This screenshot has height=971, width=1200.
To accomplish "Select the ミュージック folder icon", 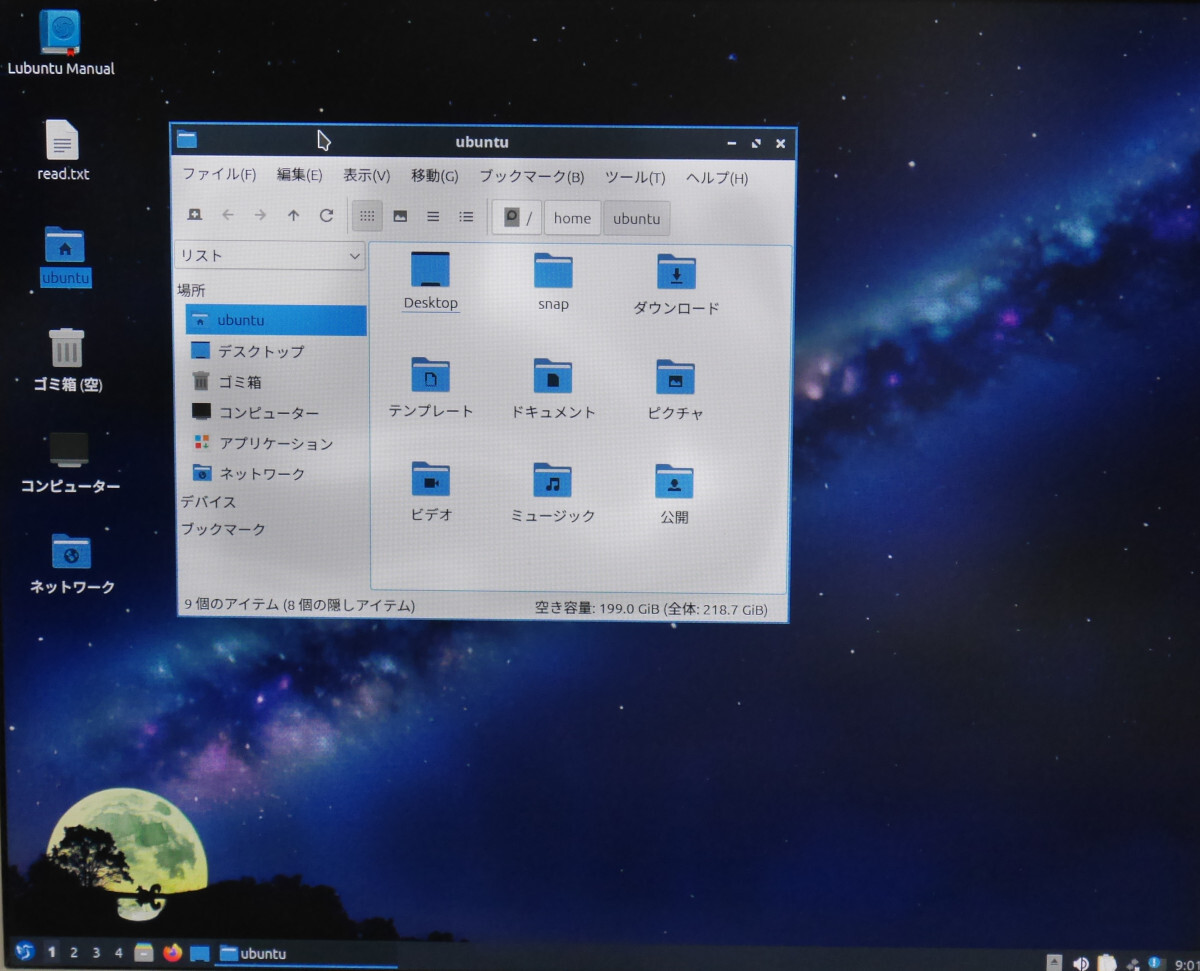I will pyautogui.click(x=553, y=493).
